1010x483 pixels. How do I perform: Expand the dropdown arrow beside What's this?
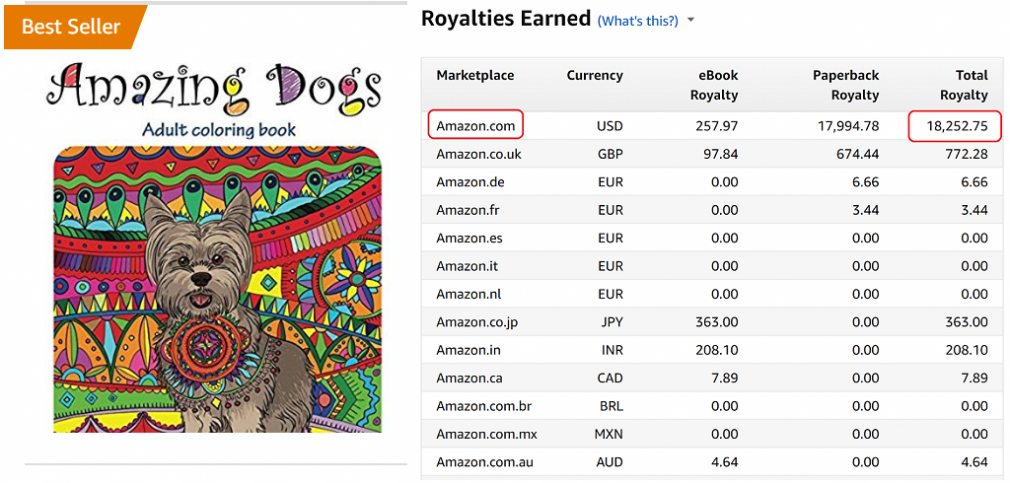691,21
